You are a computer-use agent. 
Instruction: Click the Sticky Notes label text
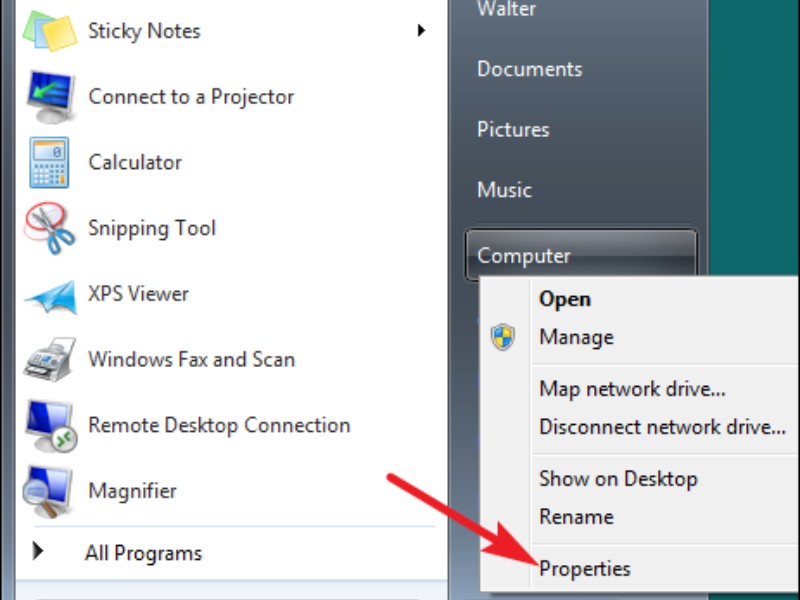[x=144, y=31]
